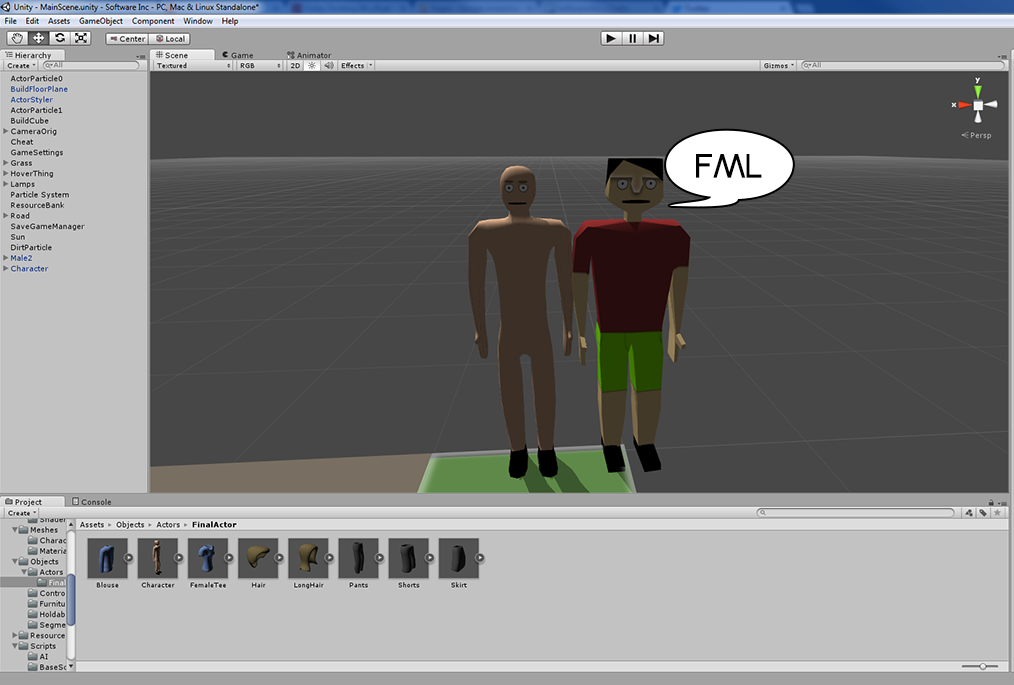This screenshot has width=1014, height=685.
Task: Go to Assets in the breadcrumb path
Action: pos(92,525)
